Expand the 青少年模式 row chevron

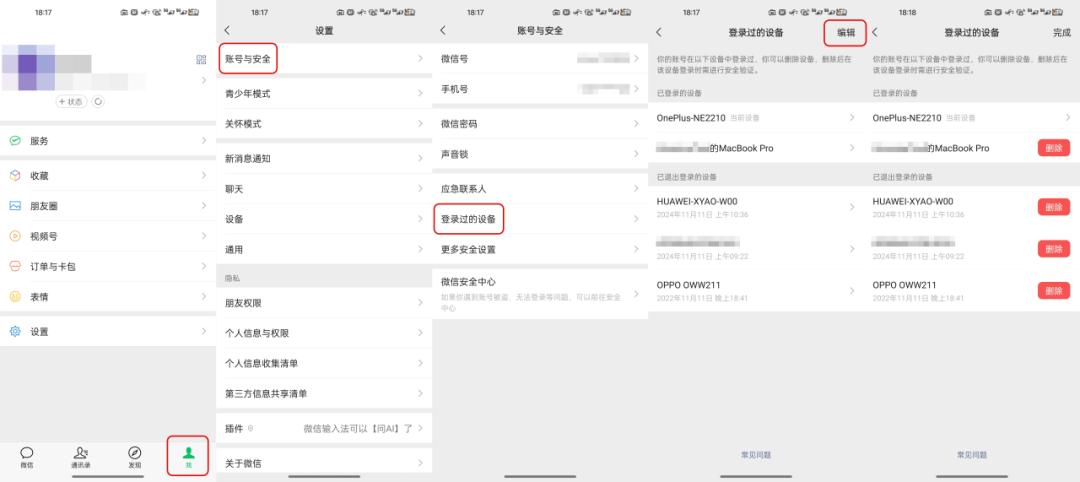pyautogui.click(x=419, y=94)
